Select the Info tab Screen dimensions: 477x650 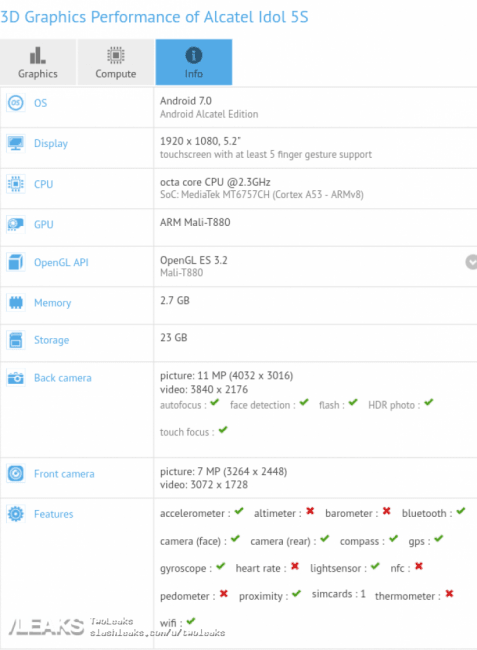pyautogui.click(x=194, y=62)
